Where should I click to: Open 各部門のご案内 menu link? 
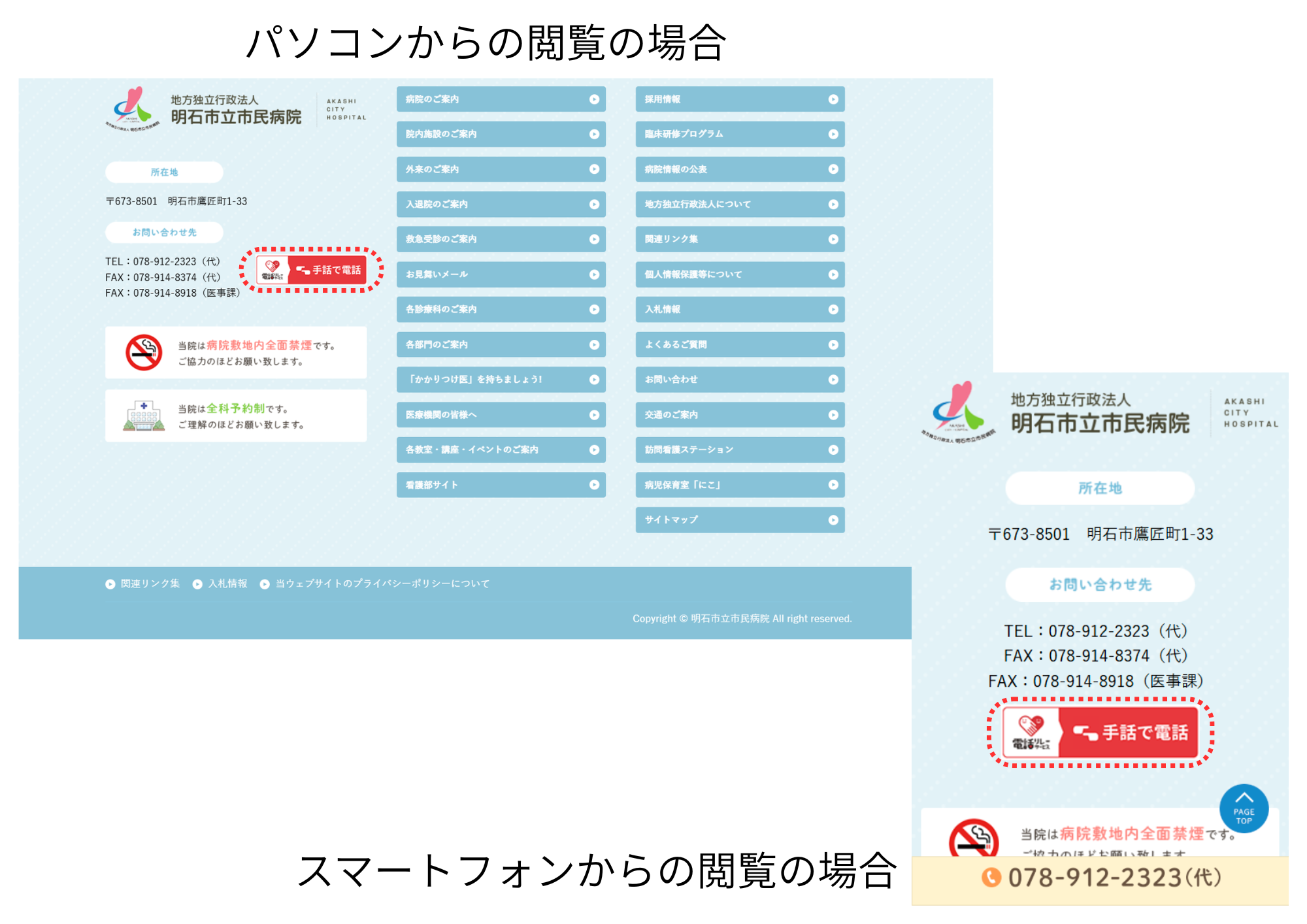tap(501, 344)
